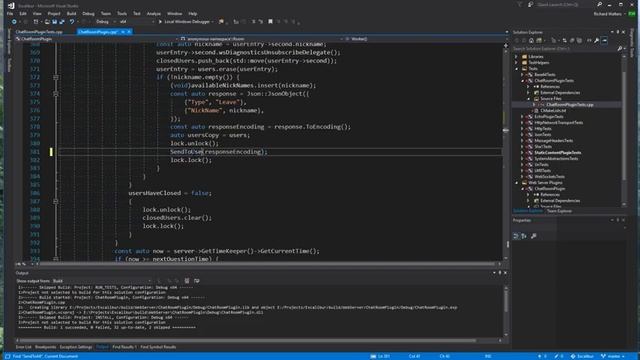Image resolution: width=640 pixels, height=360 pixels.
Task: Click on SendToUser call at line 381
Action: (187, 152)
